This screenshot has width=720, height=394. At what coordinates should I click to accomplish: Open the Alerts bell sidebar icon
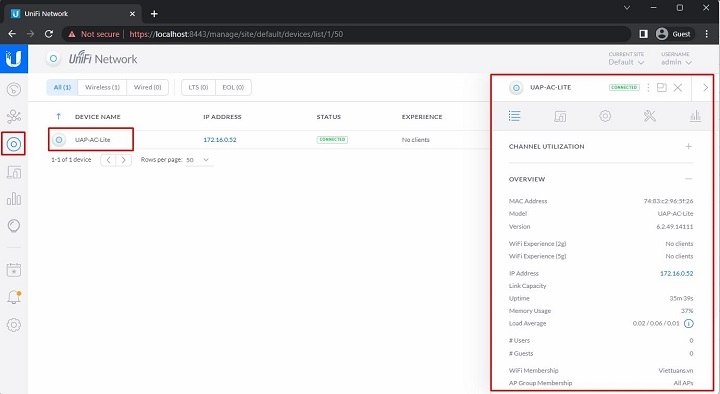pyautogui.click(x=14, y=297)
